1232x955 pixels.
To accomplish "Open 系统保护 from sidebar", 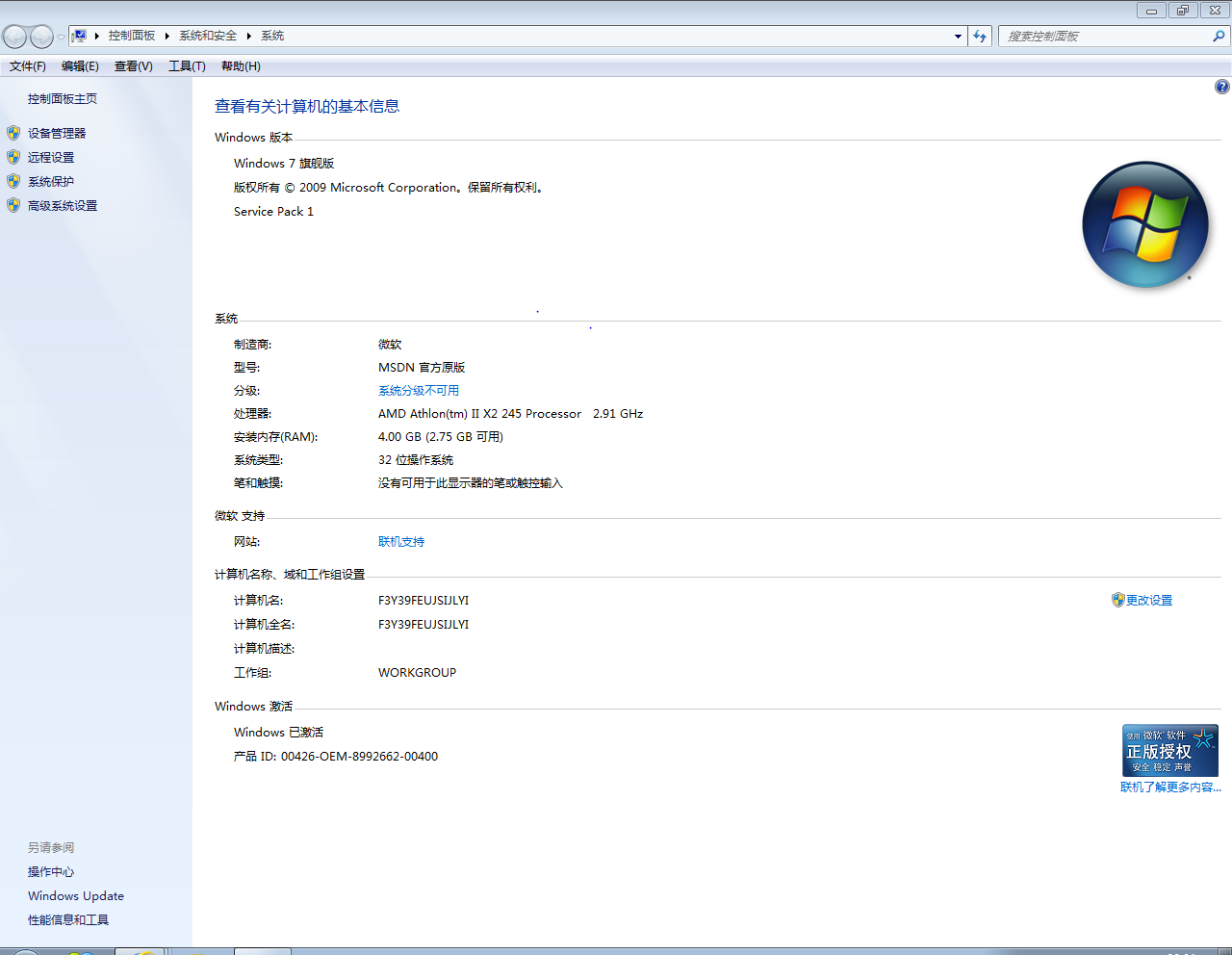I will tap(51, 182).
